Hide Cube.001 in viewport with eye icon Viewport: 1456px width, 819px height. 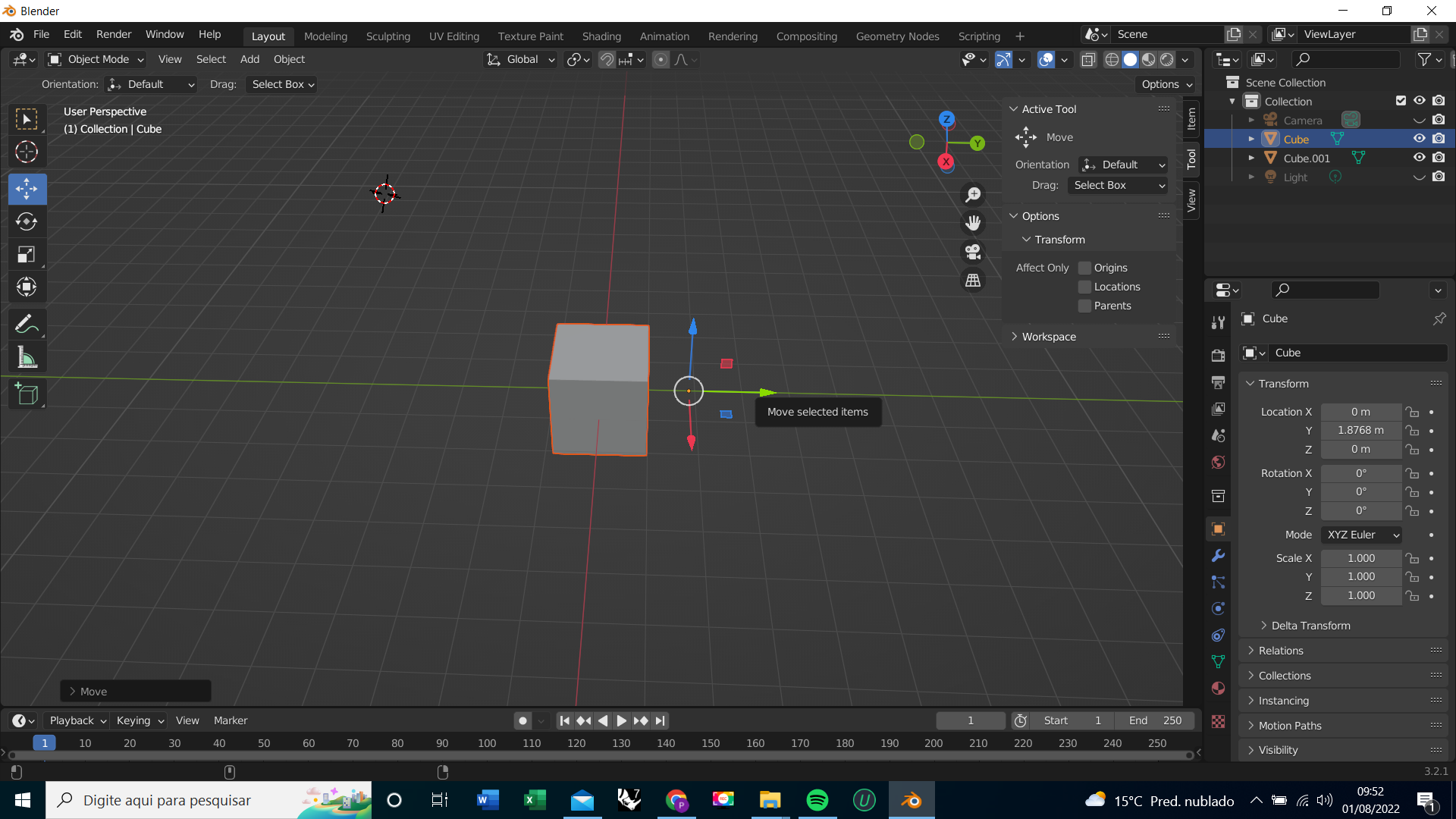[1419, 158]
